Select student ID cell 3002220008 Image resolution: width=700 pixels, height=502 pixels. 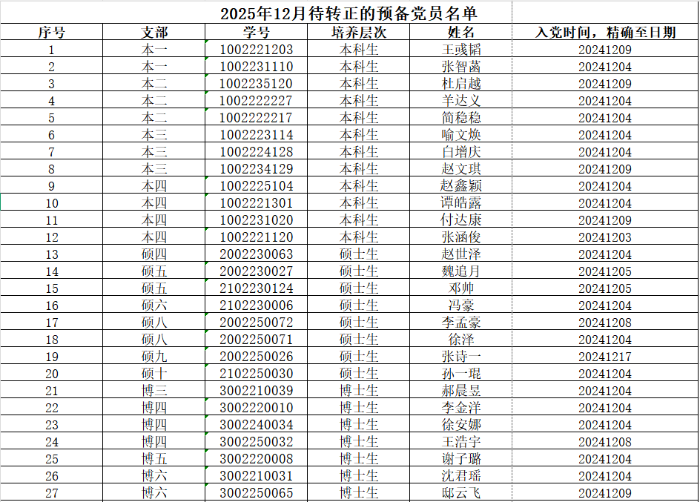click(x=256, y=459)
